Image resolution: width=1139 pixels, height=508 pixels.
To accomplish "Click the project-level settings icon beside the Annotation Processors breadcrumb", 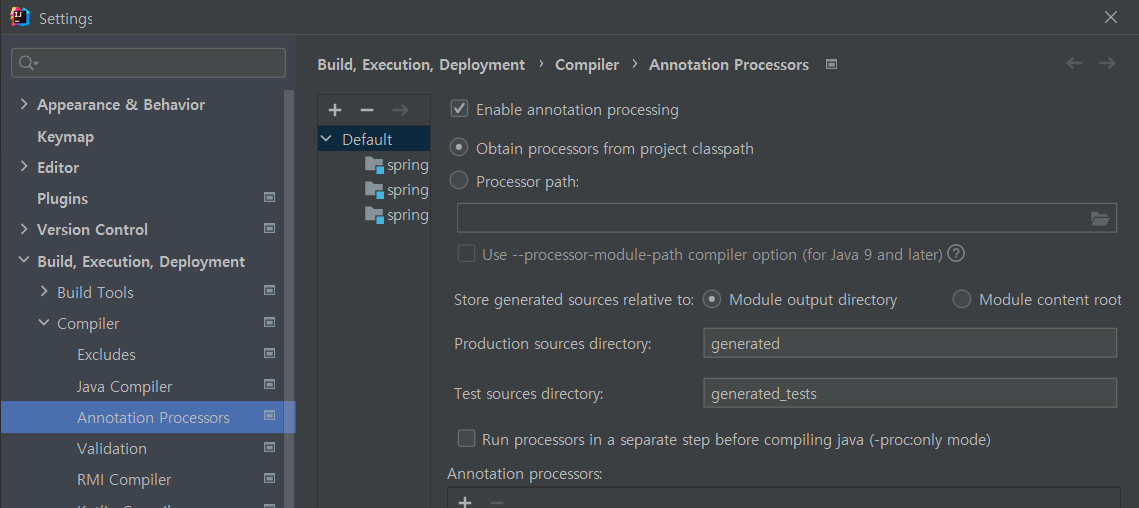I will (831, 64).
